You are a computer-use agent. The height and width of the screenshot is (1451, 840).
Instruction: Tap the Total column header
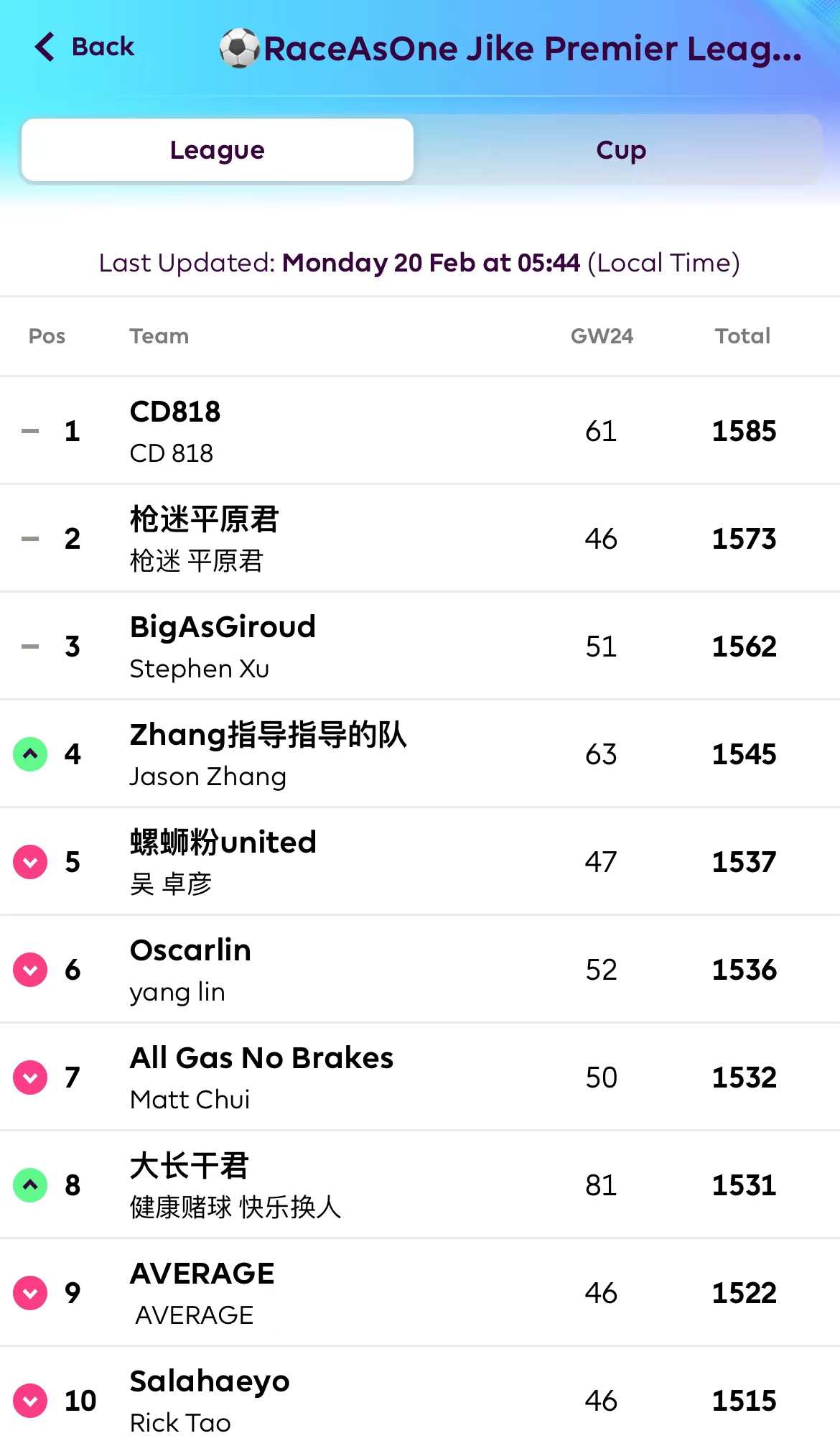[x=742, y=336]
